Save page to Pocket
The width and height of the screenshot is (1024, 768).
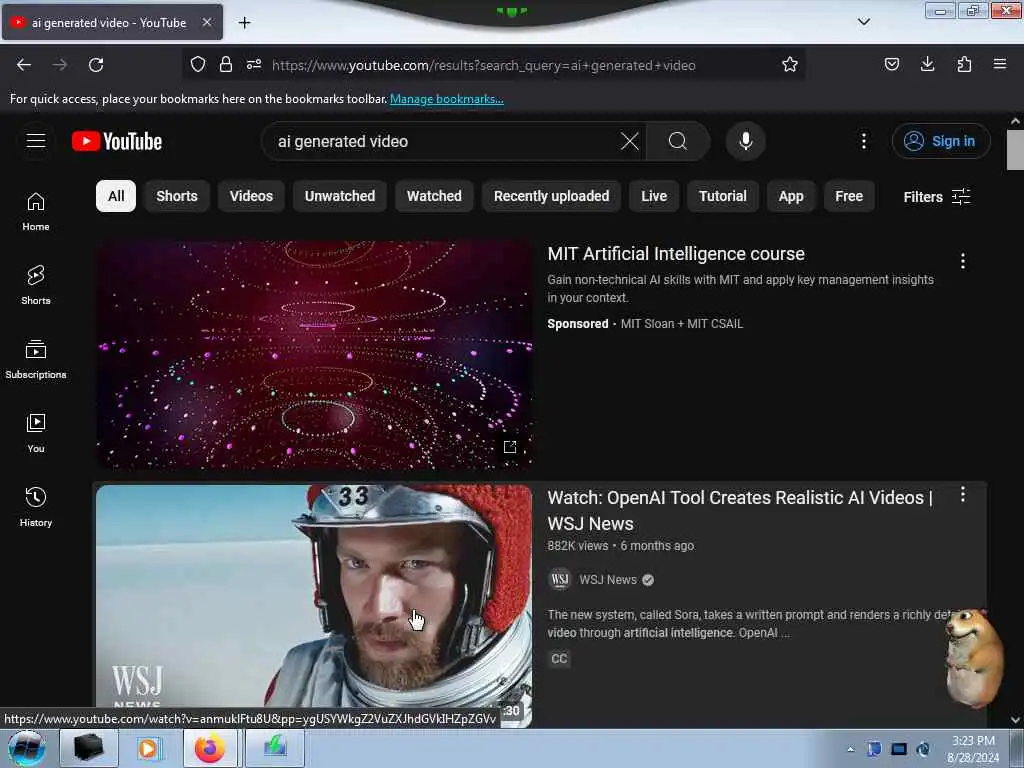click(x=891, y=65)
